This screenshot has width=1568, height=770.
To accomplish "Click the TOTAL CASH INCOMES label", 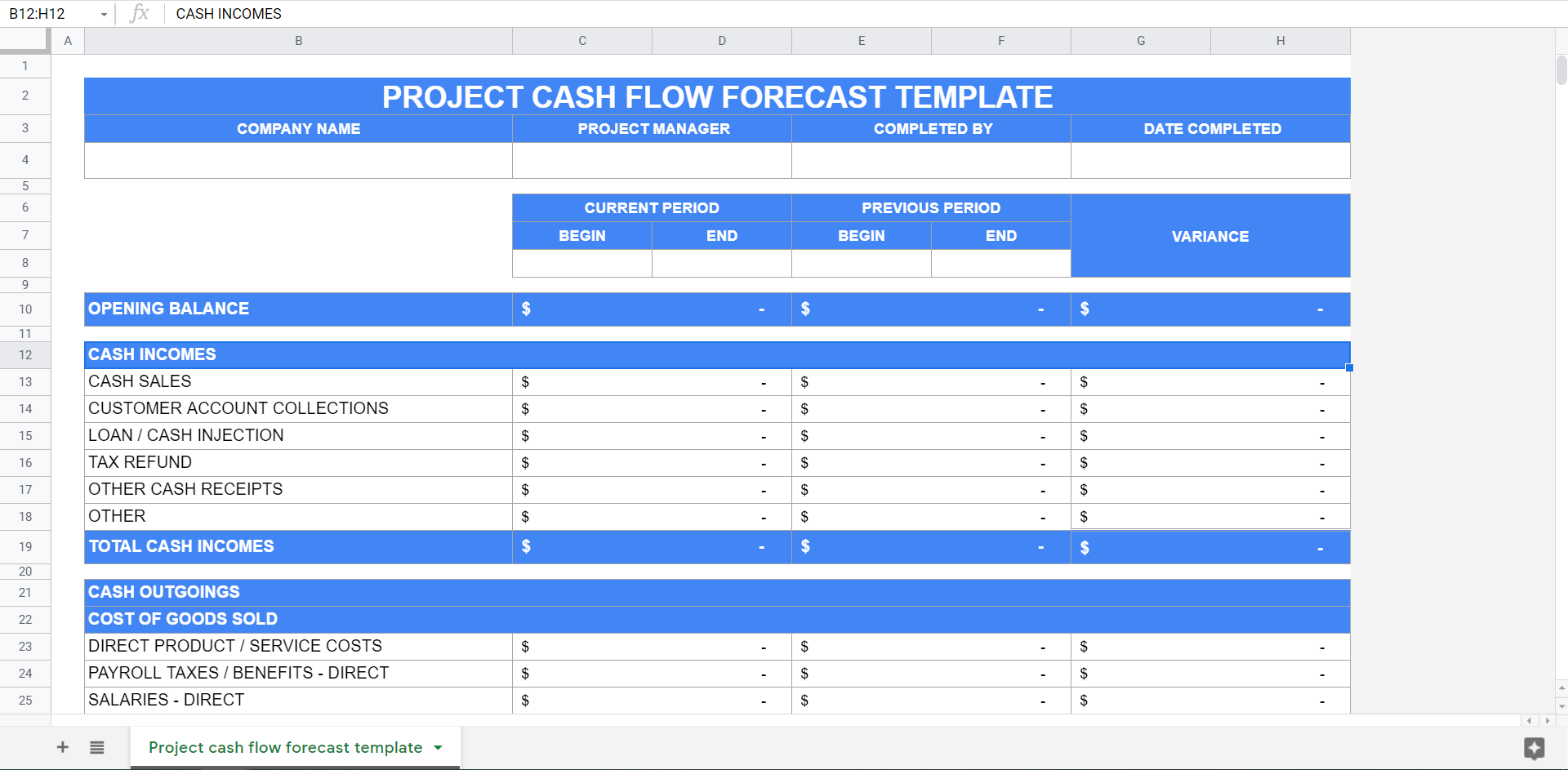I will (298, 546).
